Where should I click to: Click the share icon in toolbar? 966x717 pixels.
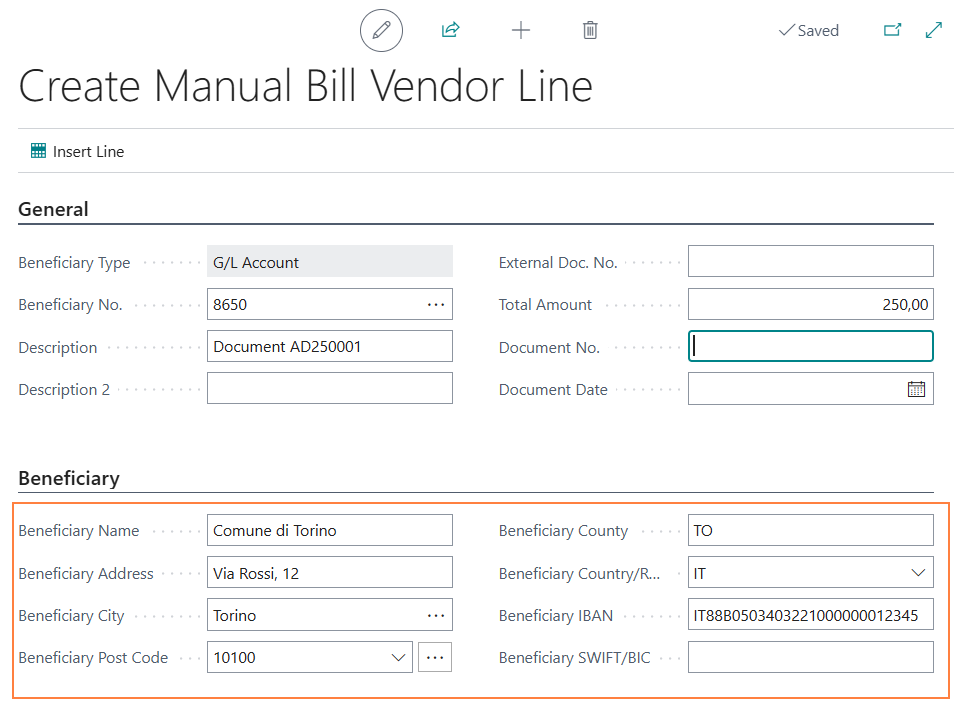450,30
